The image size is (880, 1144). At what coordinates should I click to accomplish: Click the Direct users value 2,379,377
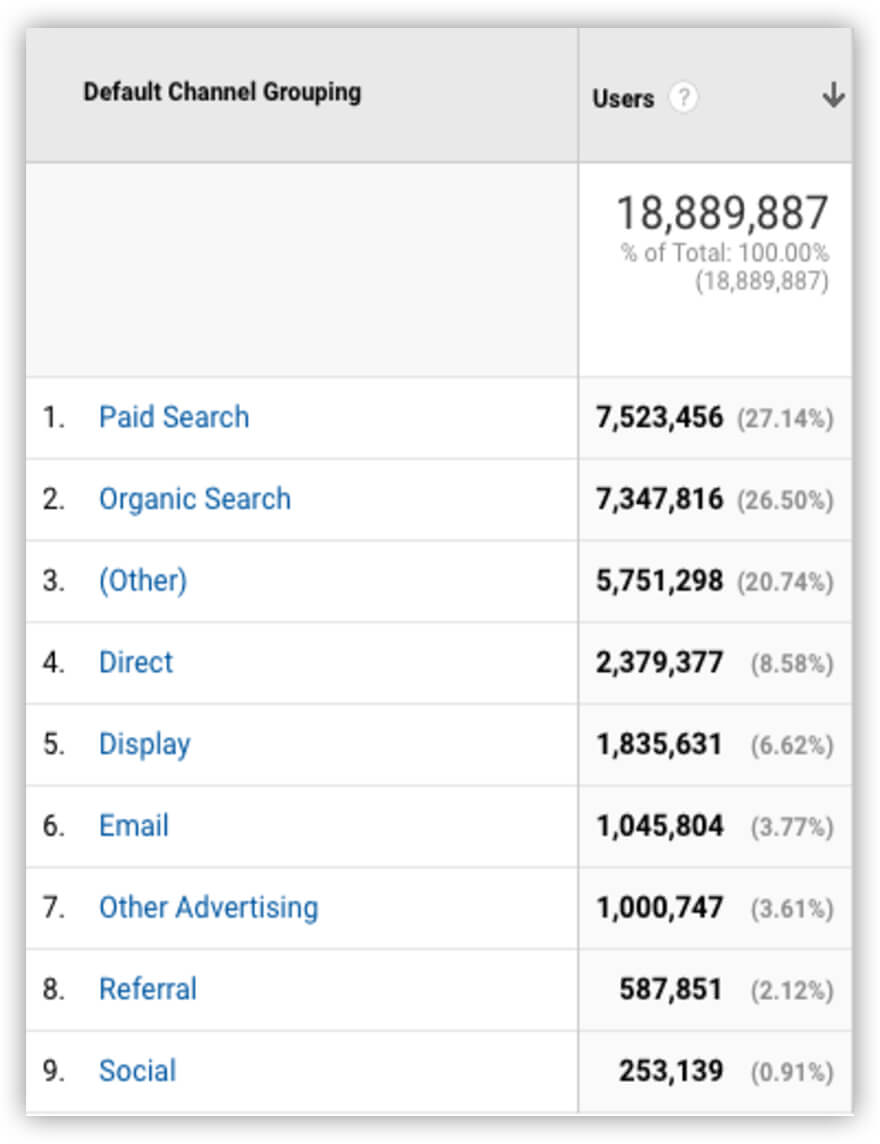660,662
